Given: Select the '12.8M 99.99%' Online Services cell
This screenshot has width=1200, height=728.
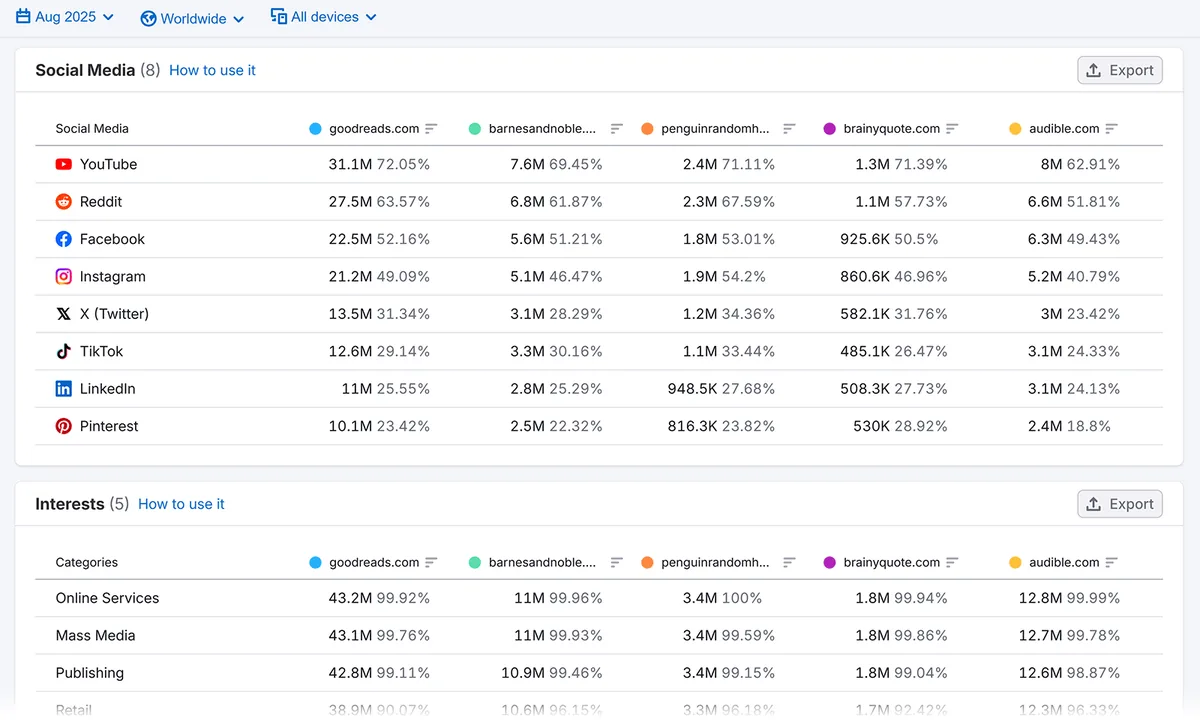Looking at the screenshot, I should 1069,598.
